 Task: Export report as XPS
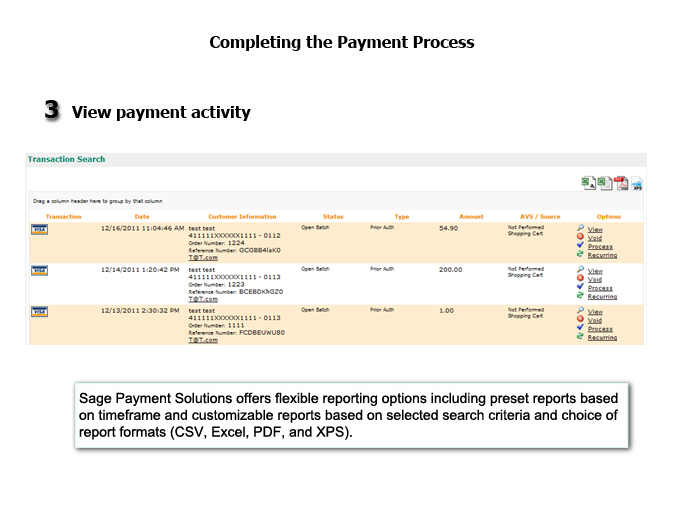pyautogui.click(x=636, y=183)
